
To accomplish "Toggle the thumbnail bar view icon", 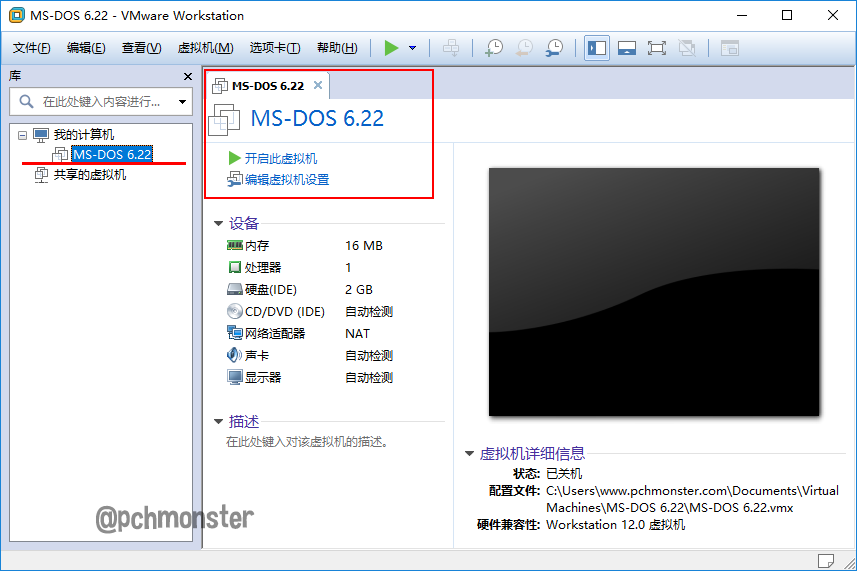I will pos(627,48).
